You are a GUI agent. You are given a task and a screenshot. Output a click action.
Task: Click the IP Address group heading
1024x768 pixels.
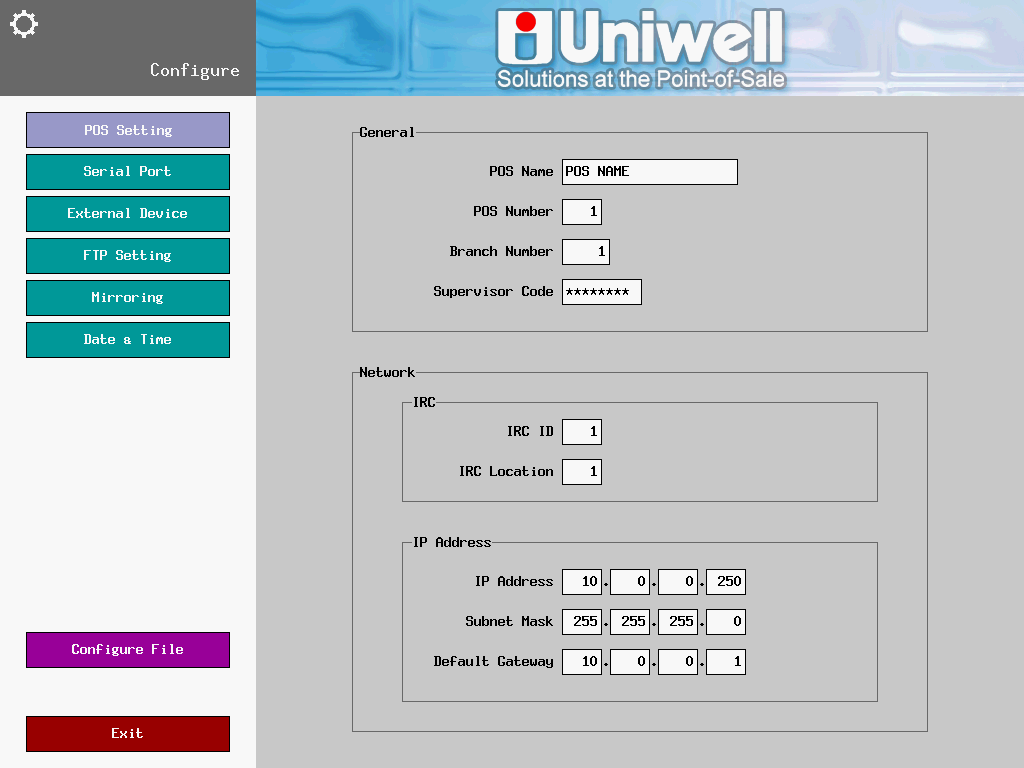(452, 543)
